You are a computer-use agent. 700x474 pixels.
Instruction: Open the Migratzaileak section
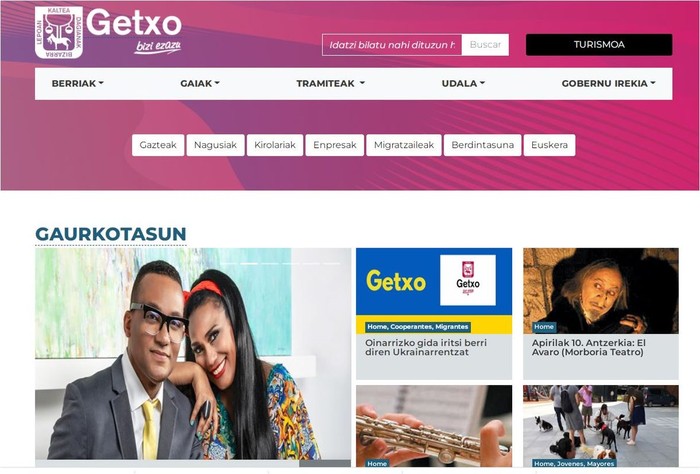pyautogui.click(x=404, y=145)
